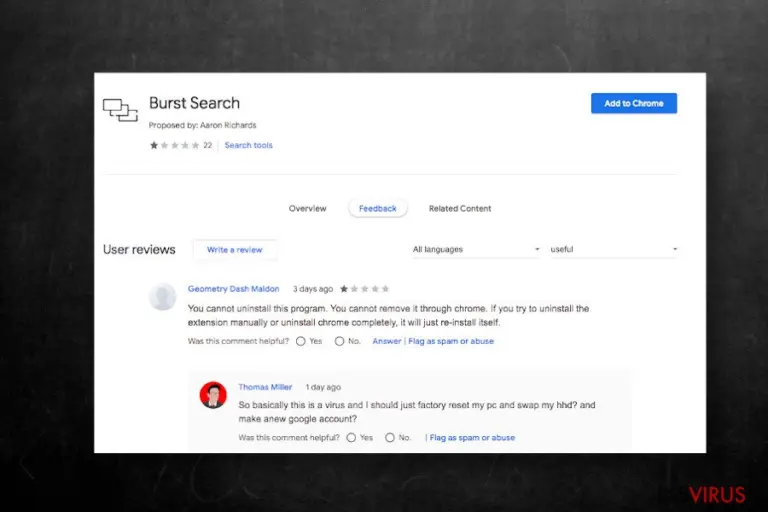Click the Burst Search title
The height and width of the screenshot is (512, 768).
pyautogui.click(x=194, y=103)
